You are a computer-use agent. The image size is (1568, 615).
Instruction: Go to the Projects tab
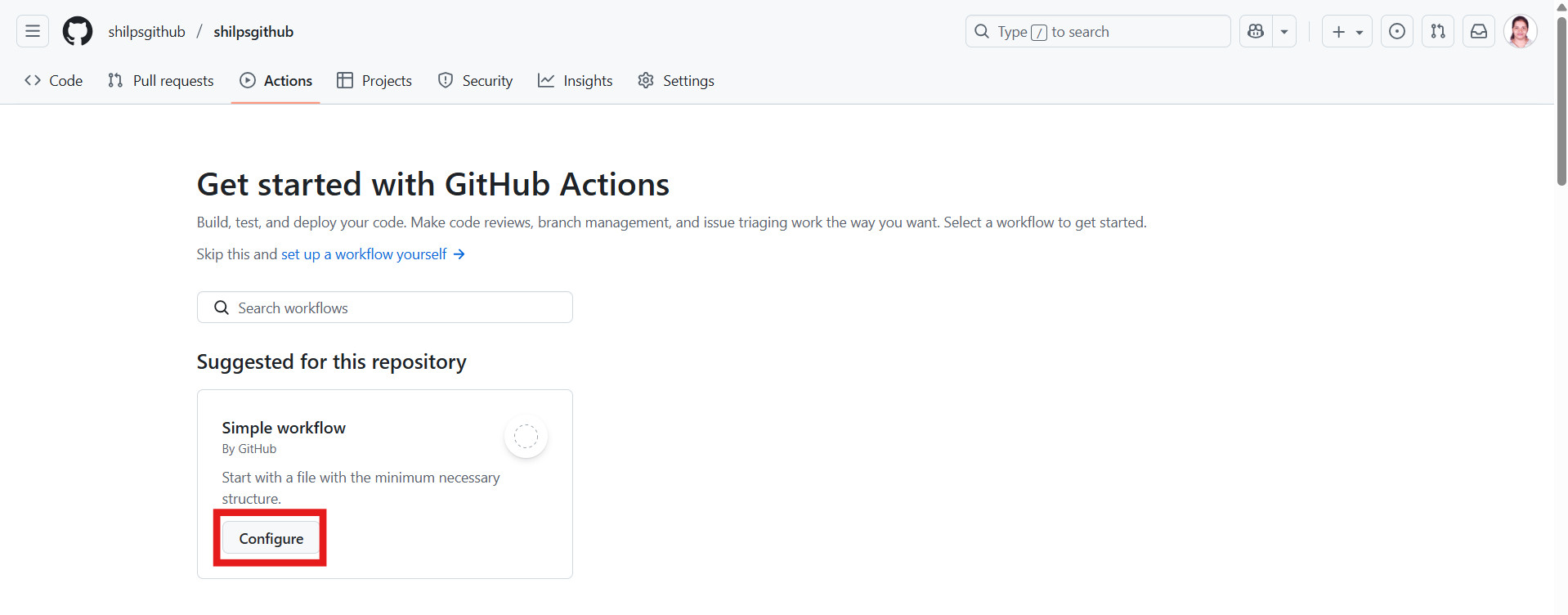[374, 81]
